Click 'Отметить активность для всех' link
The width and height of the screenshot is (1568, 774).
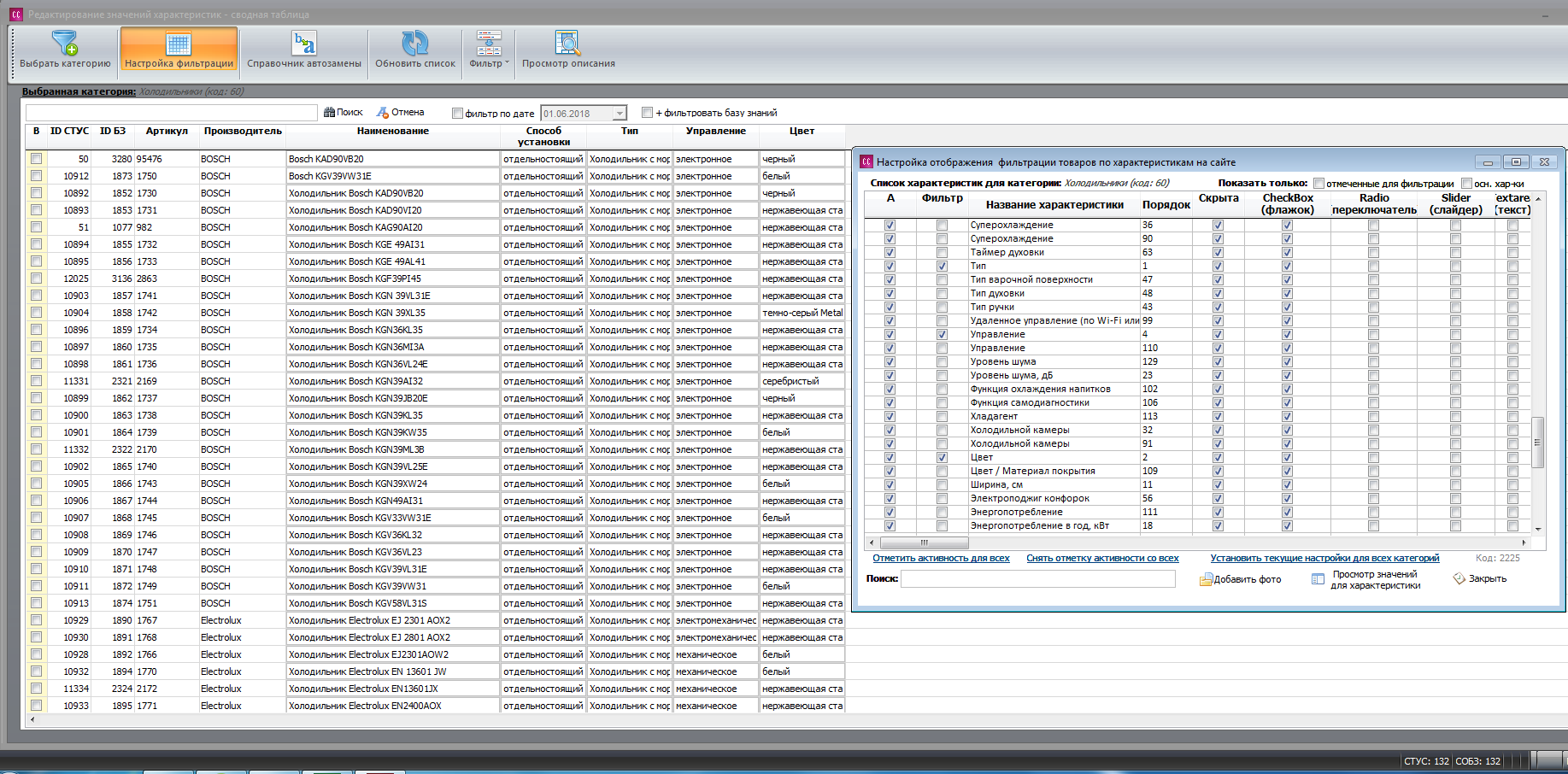[x=941, y=558]
